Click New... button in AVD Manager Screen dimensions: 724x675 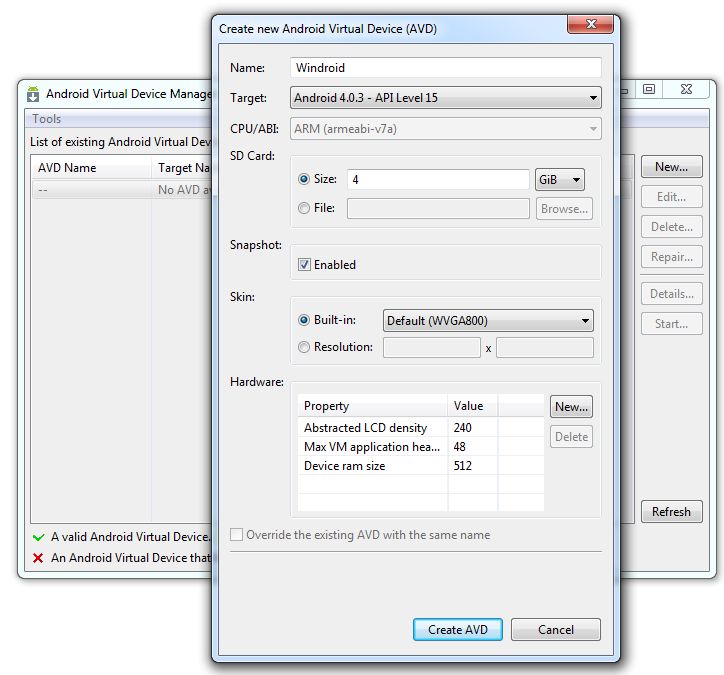click(671, 167)
